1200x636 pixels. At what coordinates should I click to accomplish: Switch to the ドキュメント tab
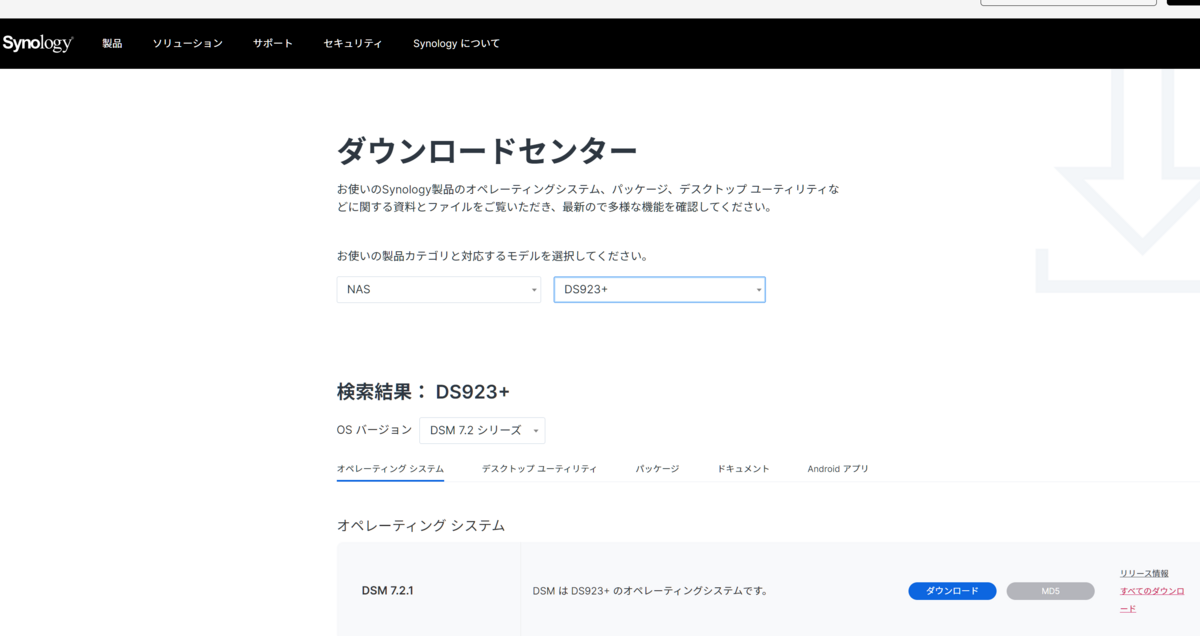pyautogui.click(x=743, y=468)
